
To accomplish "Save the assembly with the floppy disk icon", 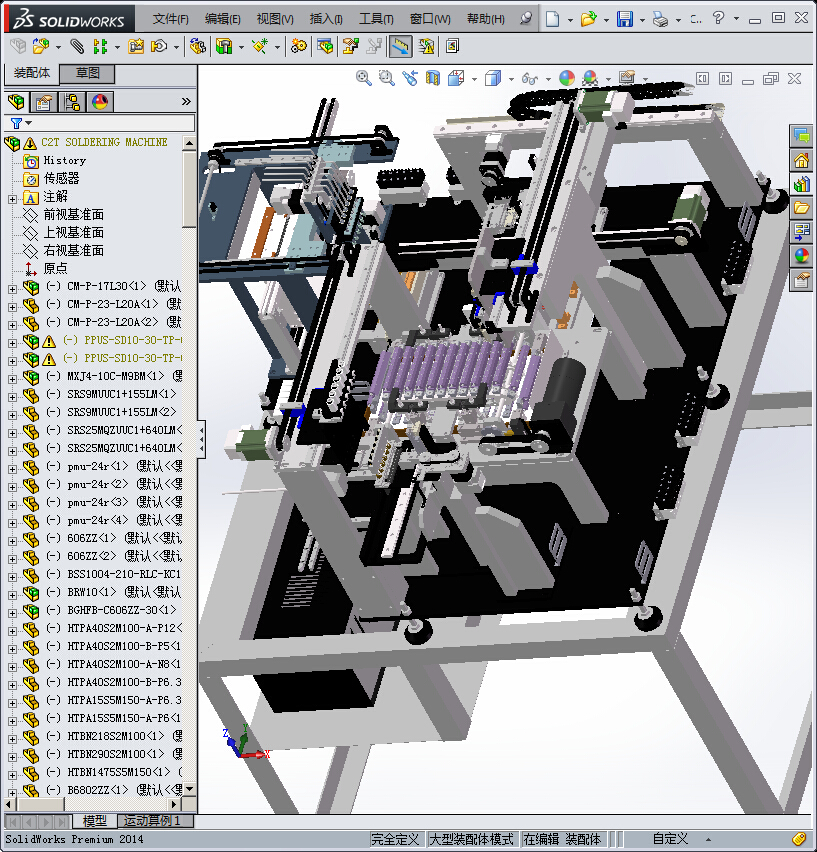I will (625, 19).
